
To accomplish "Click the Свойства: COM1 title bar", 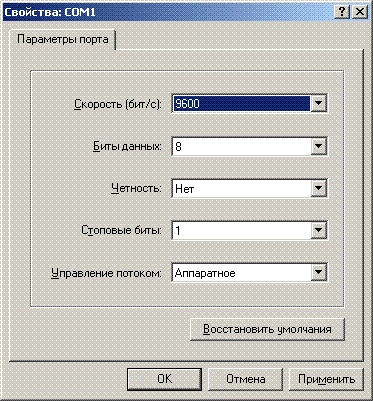I will (167, 12).
